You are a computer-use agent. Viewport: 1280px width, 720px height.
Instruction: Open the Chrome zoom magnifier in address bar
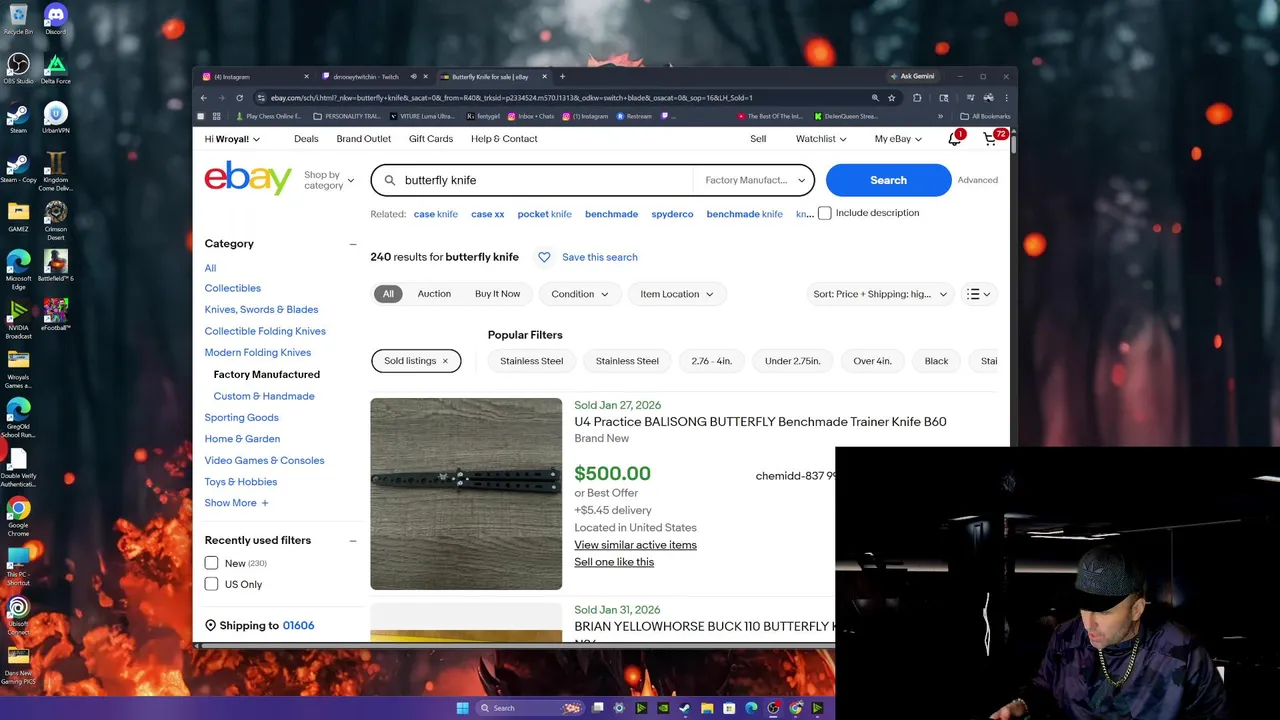[875, 98]
